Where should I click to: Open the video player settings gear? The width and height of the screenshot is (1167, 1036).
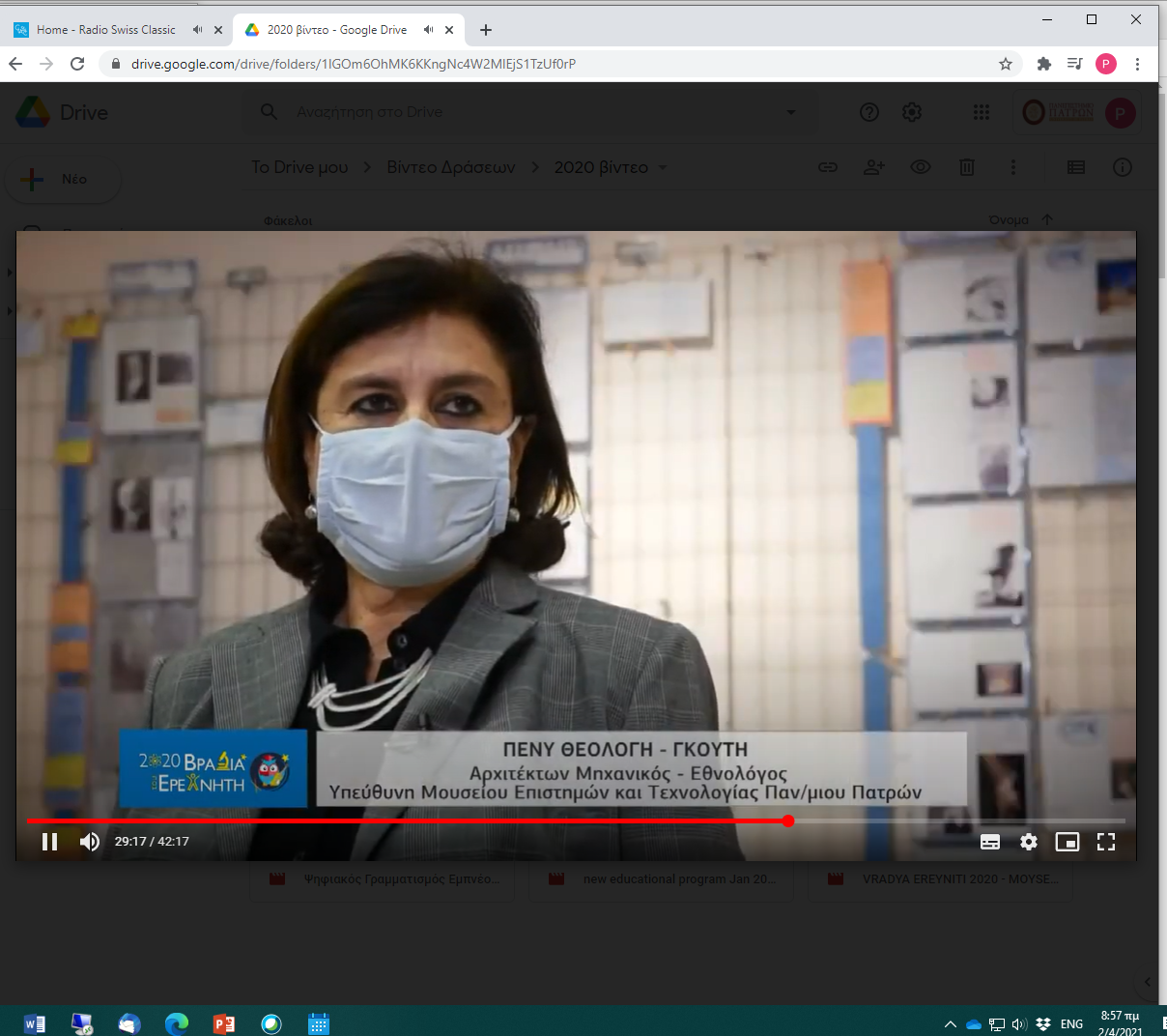1029,842
